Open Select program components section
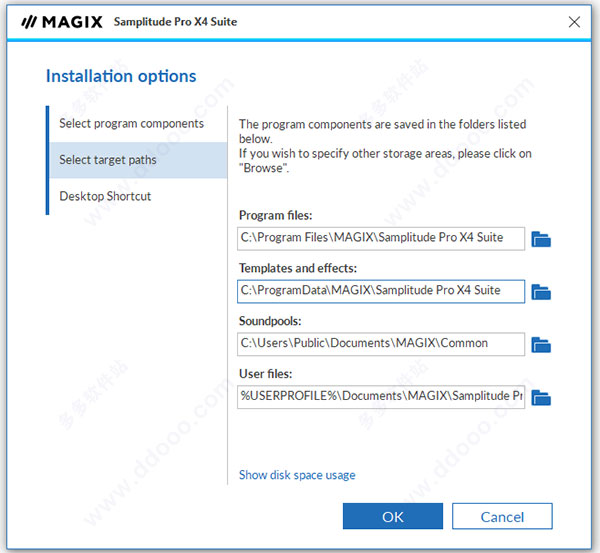600x553 pixels. [x=138, y=124]
